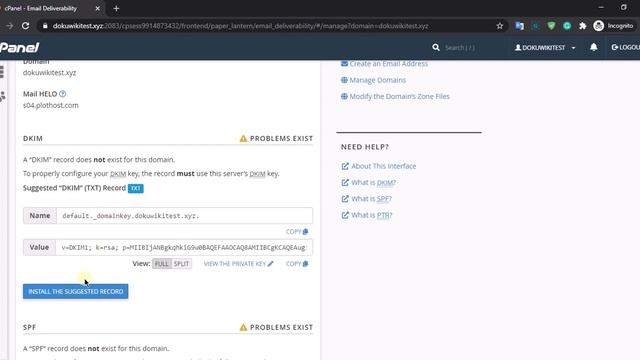The width and height of the screenshot is (640, 360).
Task: Open the DOKUWIKITEST user dropdown
Action: pyautogui.click(x=545, y=48)
